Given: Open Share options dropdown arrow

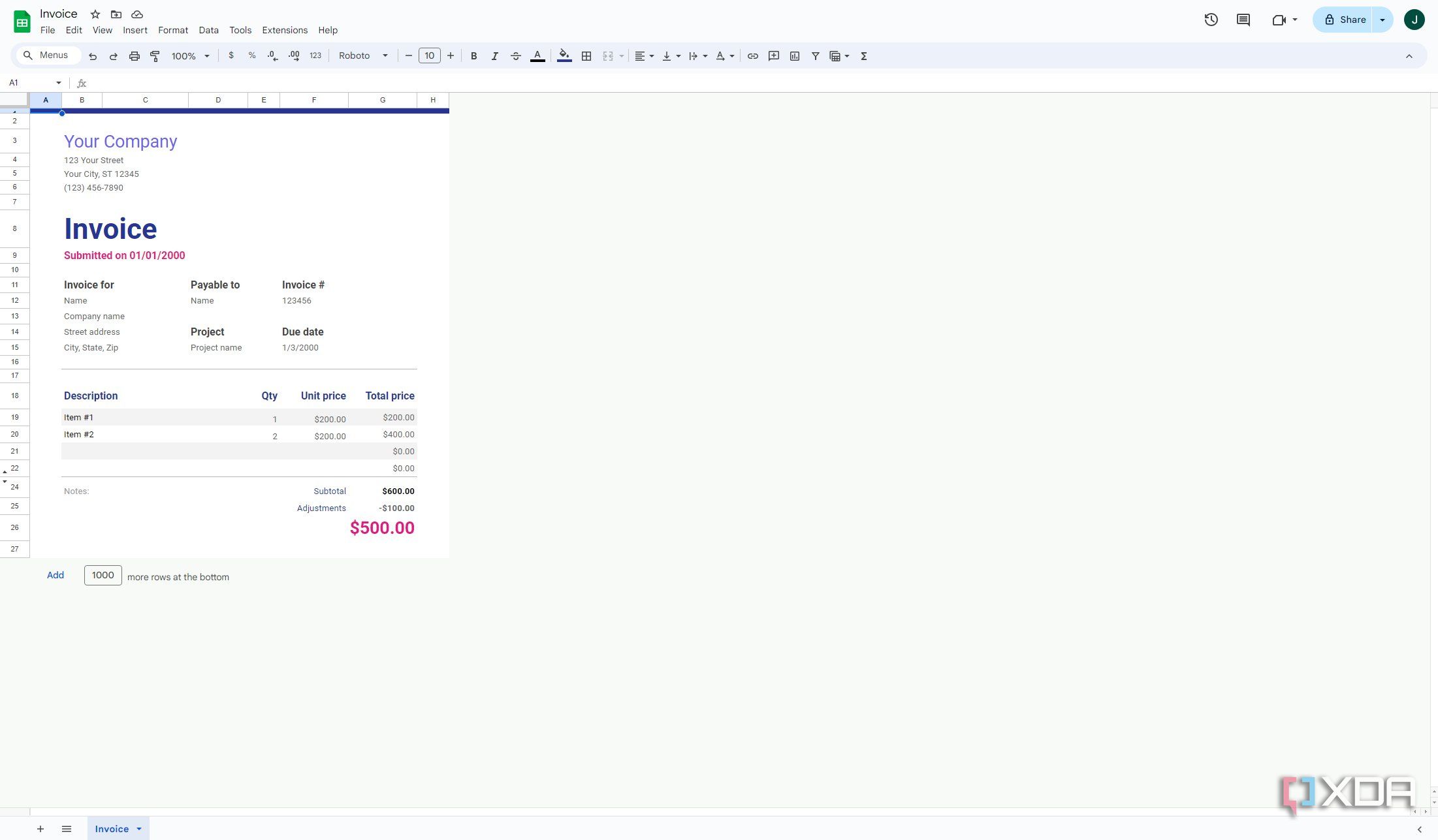Looking at the screenshot, I should (x=1382, y=20).
